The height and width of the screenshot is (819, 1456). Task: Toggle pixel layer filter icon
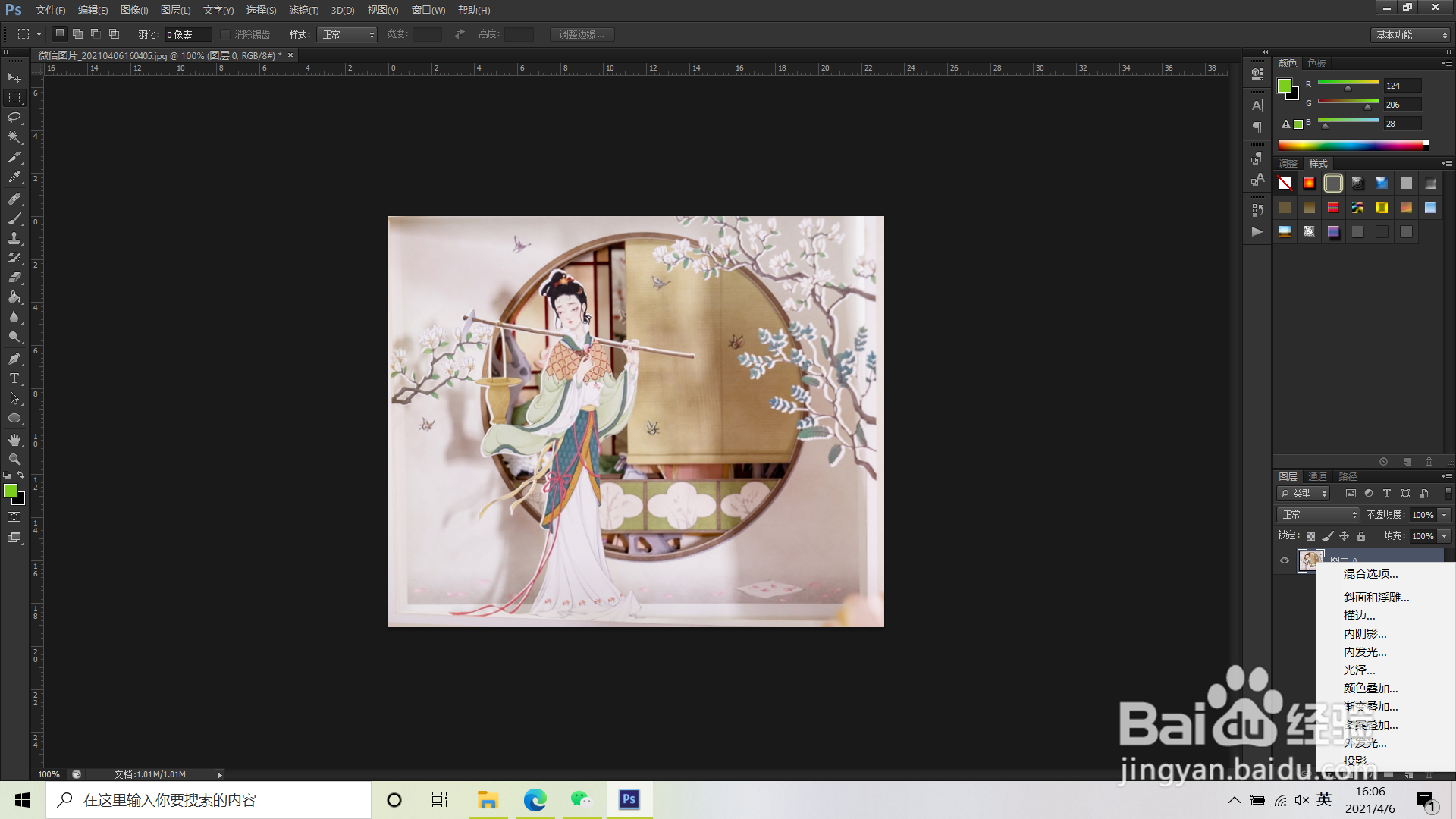pos(1351,494)
